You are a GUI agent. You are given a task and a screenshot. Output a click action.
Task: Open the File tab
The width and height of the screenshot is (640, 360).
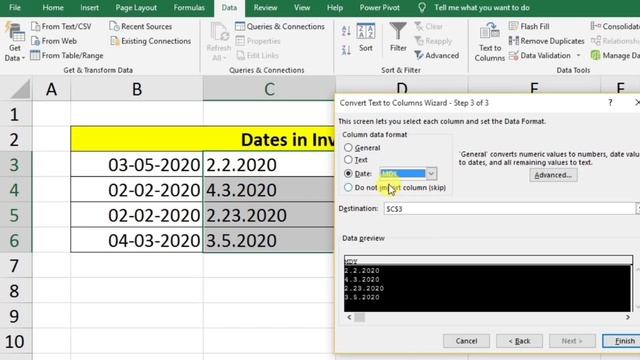(15, 8)
